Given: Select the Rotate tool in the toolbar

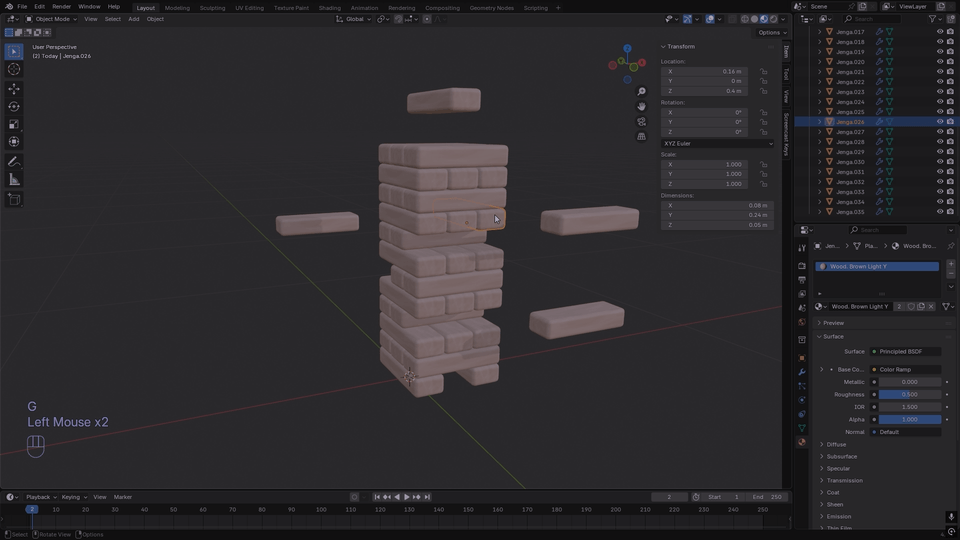Looking at the screenshot, I should pos(14,107).
